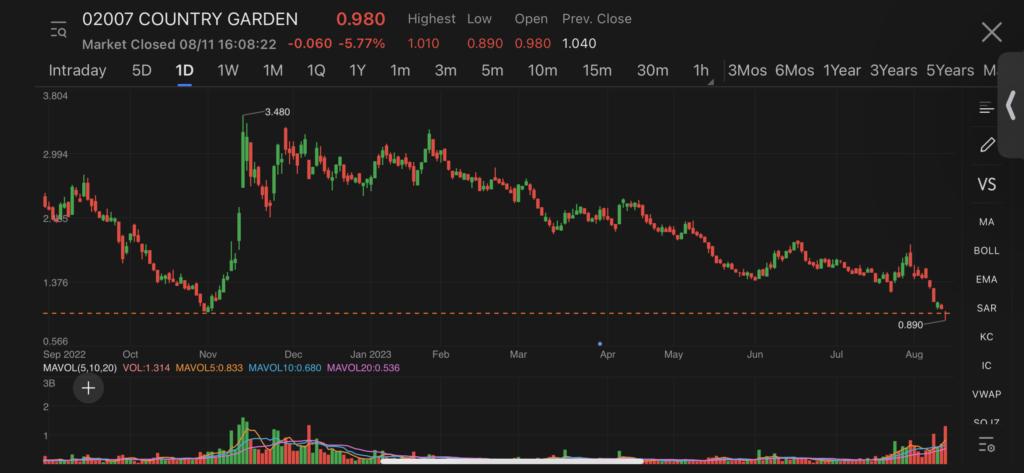Toggle the MA indicator
Viewport: 1024px width, 473px height.
click(x=986, y=222)
